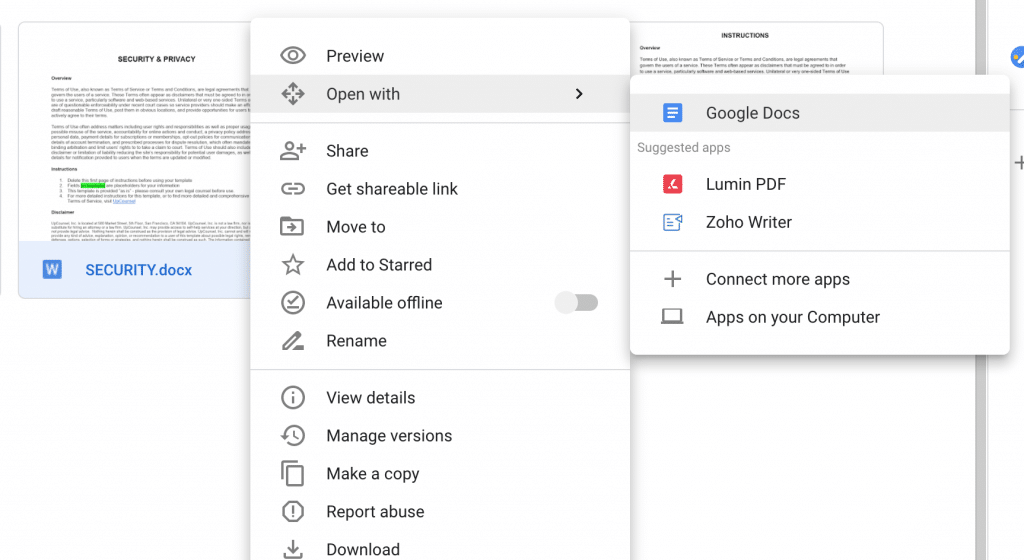
Task: Click Connect more apps
Action: pyautogui.click(x=777, y=280)
